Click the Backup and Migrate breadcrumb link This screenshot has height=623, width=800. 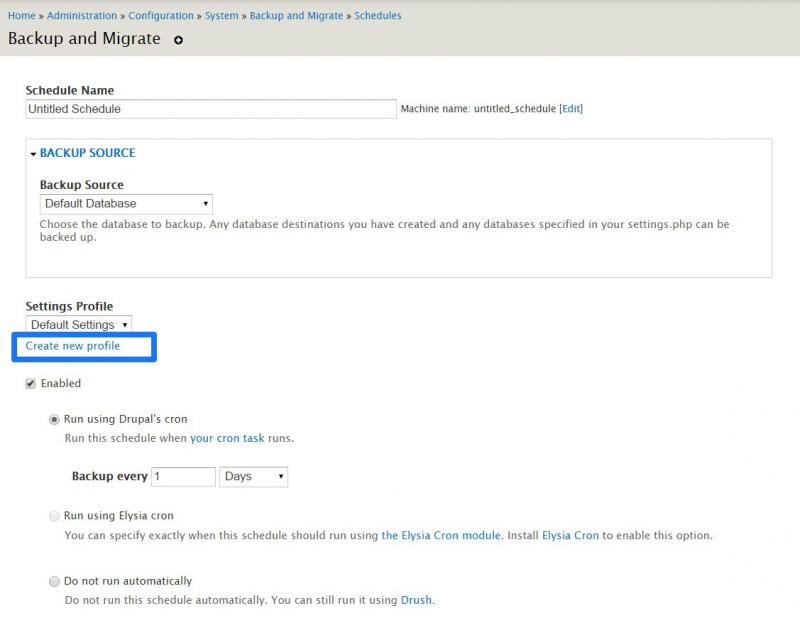tap(296, 16)
